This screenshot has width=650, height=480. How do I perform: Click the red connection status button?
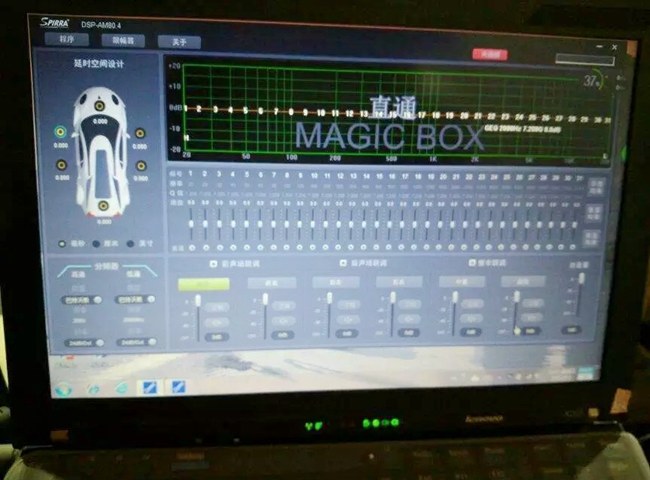pyautogui.click(x=490, y=54)
